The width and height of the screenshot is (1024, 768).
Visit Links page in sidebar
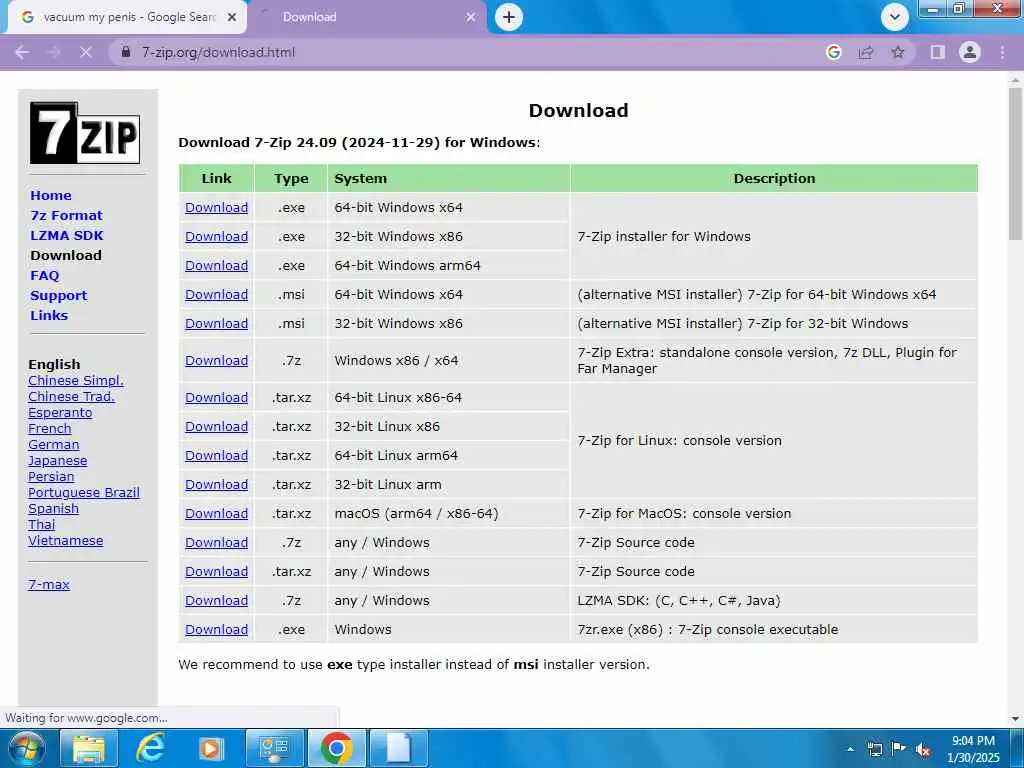(x=49, y=315)
